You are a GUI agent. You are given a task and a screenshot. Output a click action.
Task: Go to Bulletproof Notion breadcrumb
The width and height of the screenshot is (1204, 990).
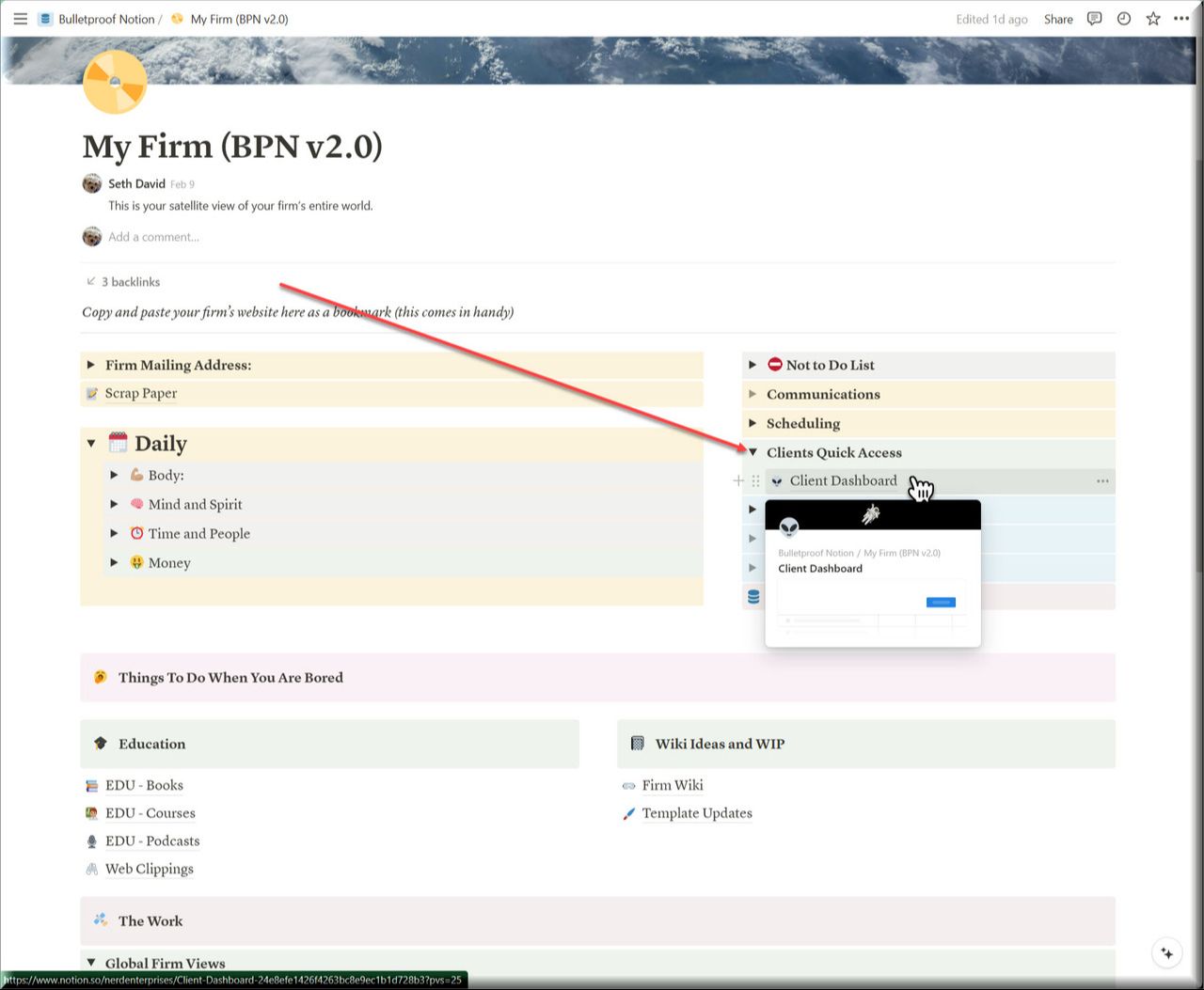click(x=98, y=19)
